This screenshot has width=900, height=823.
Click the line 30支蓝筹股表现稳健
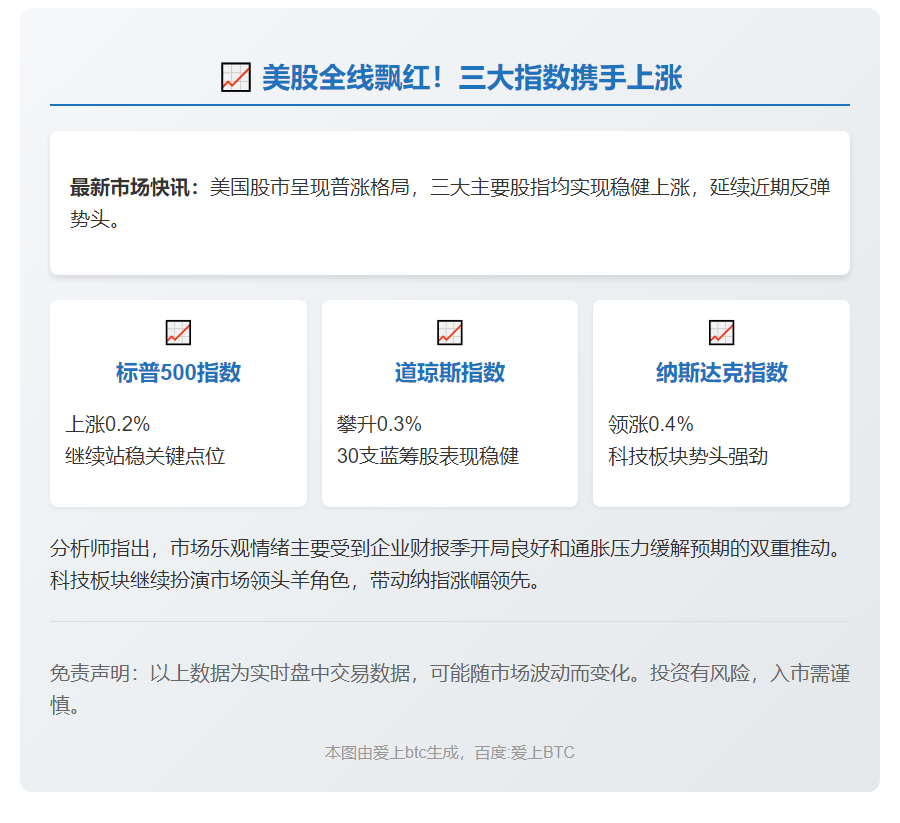coord(428,456)
